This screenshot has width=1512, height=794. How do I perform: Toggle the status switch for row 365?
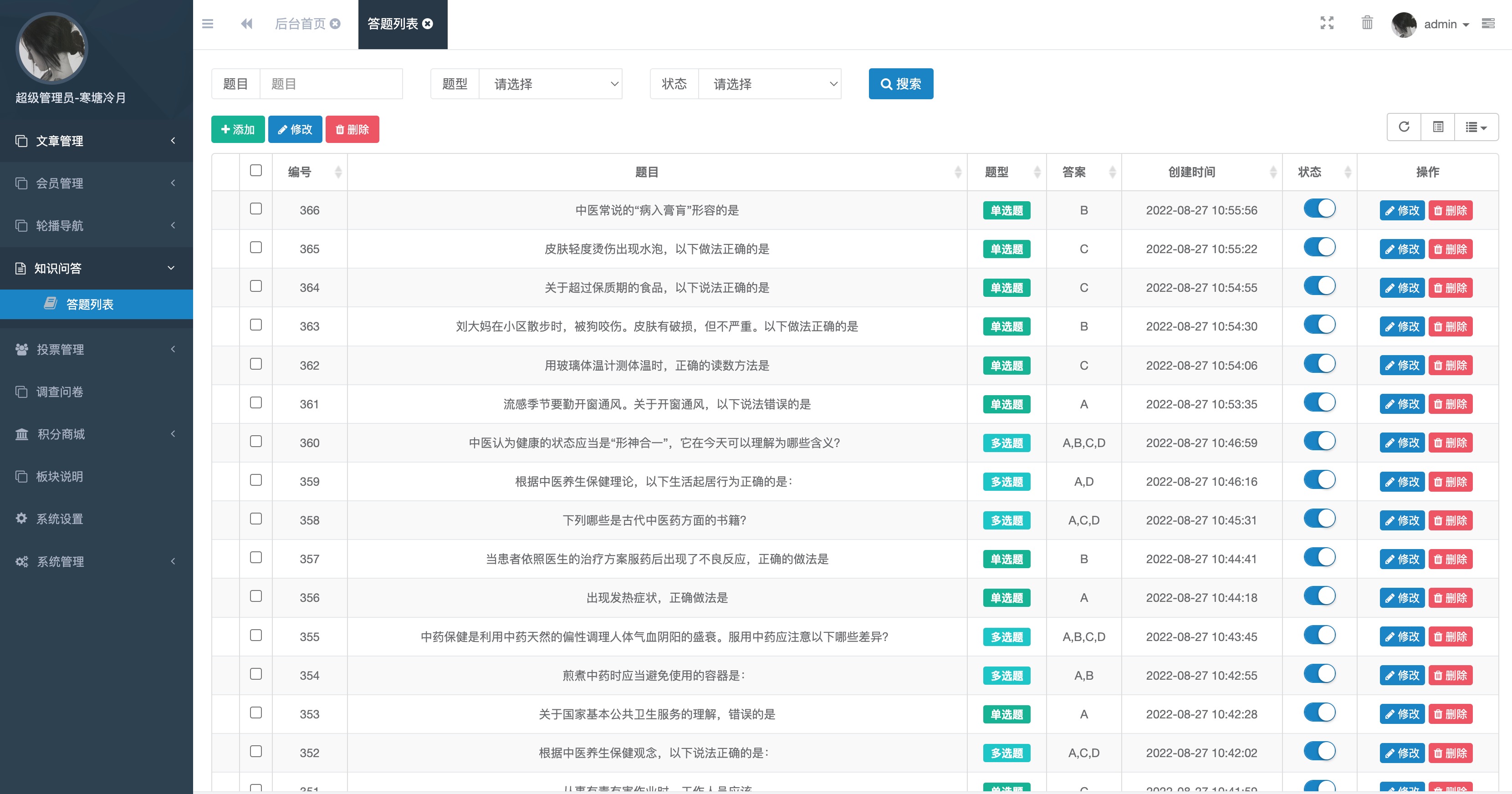click(x=1319, y=248)
